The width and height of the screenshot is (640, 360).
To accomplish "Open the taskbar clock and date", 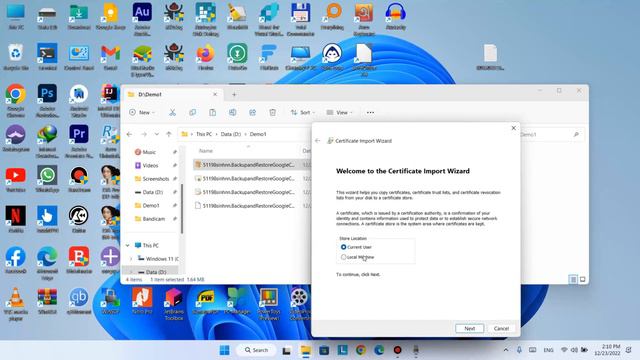I will point(607,350).
